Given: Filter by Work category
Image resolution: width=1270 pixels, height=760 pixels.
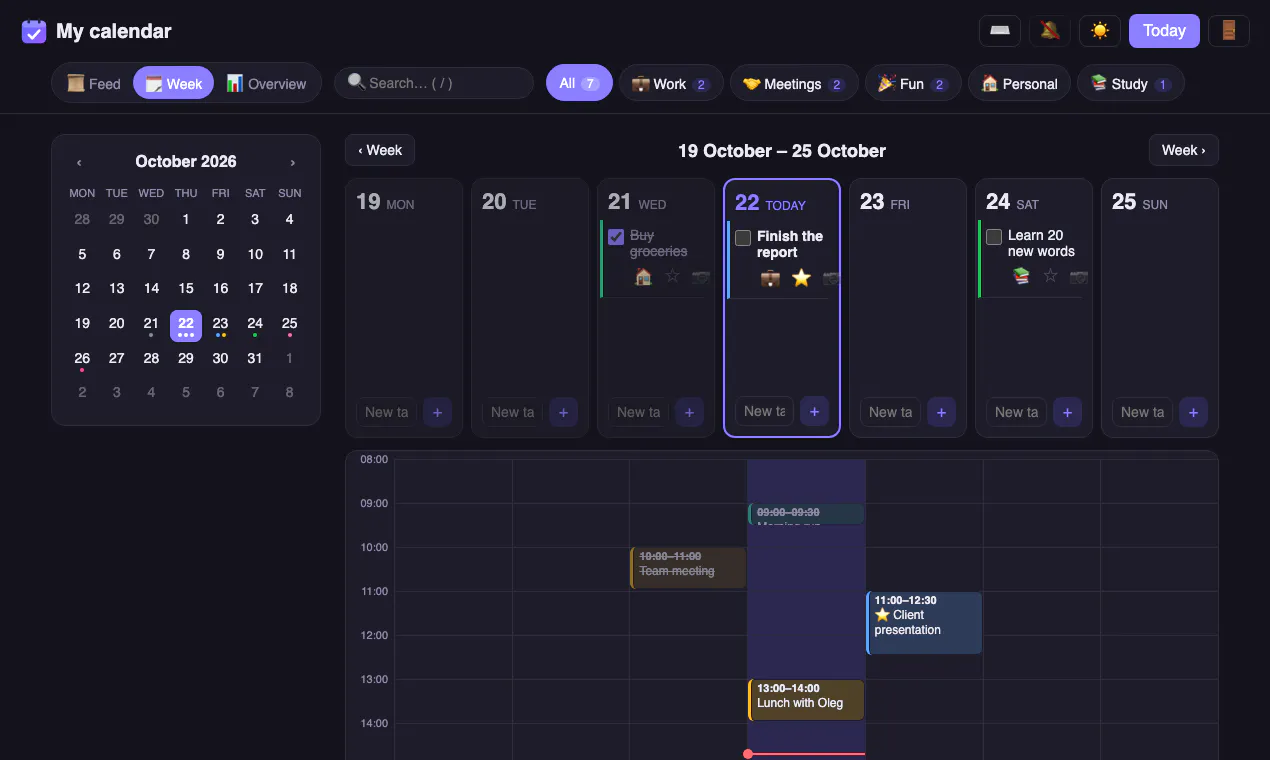Looking at the screenshot, I should (x=670, y=84).
